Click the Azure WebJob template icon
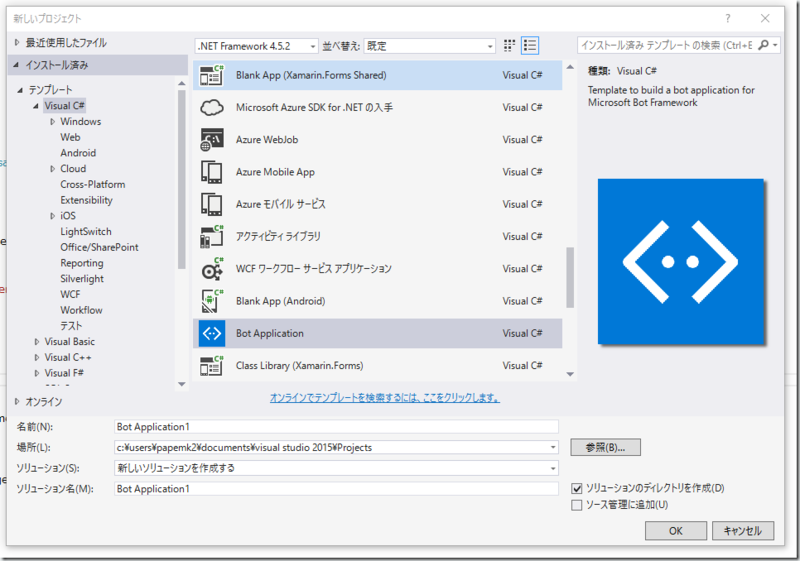 (211, 140)
